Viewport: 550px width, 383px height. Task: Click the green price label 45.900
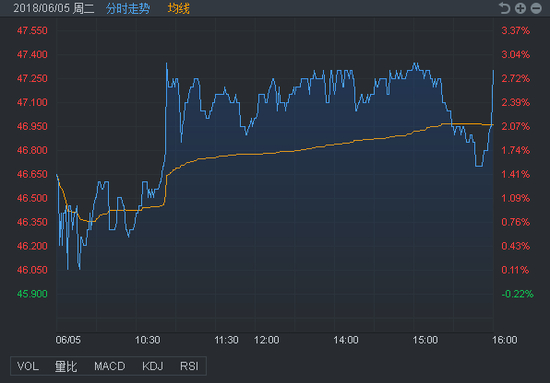point(32,294)
